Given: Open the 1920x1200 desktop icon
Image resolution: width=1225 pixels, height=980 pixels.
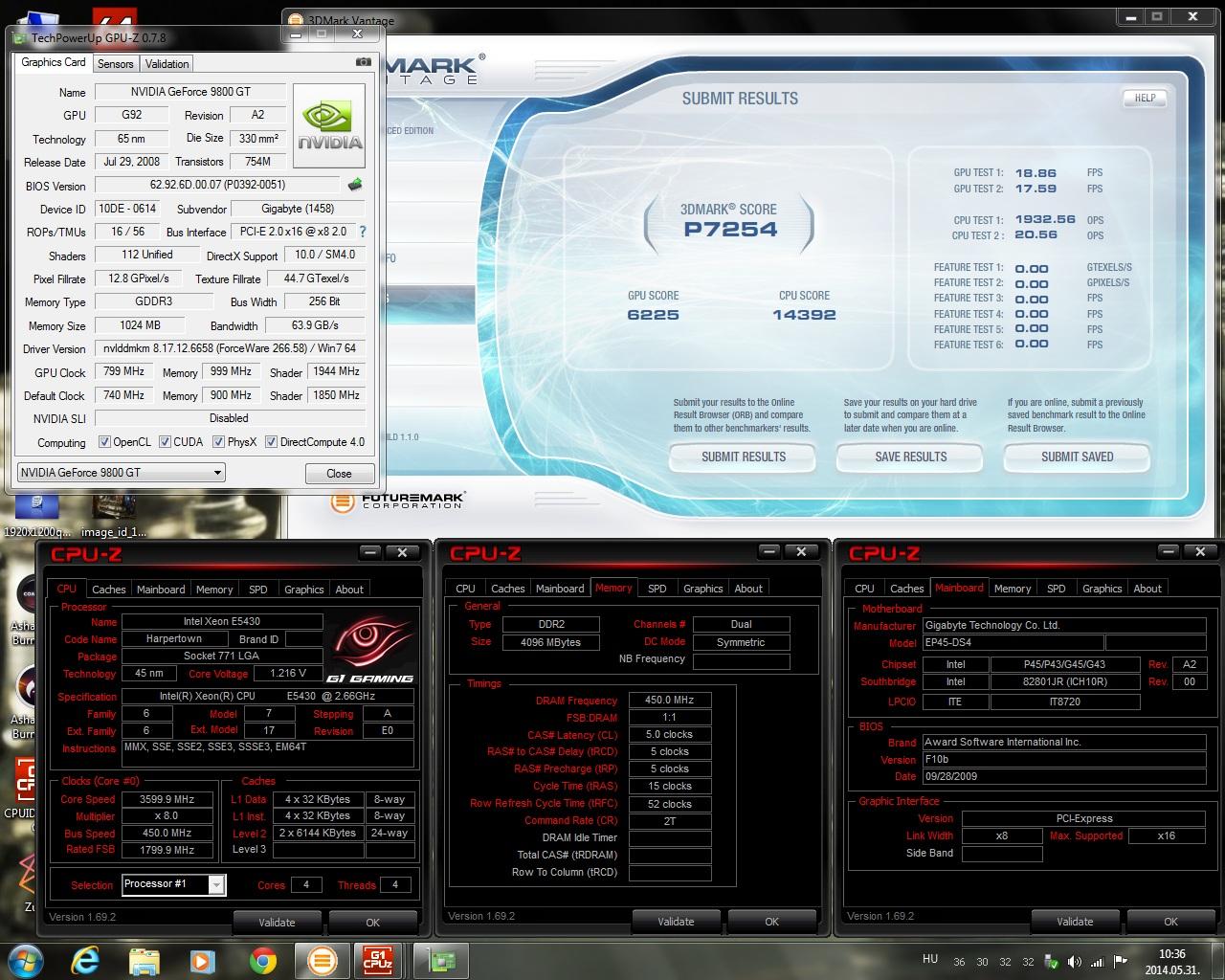Looking at the screenshot, I should 36,515.
